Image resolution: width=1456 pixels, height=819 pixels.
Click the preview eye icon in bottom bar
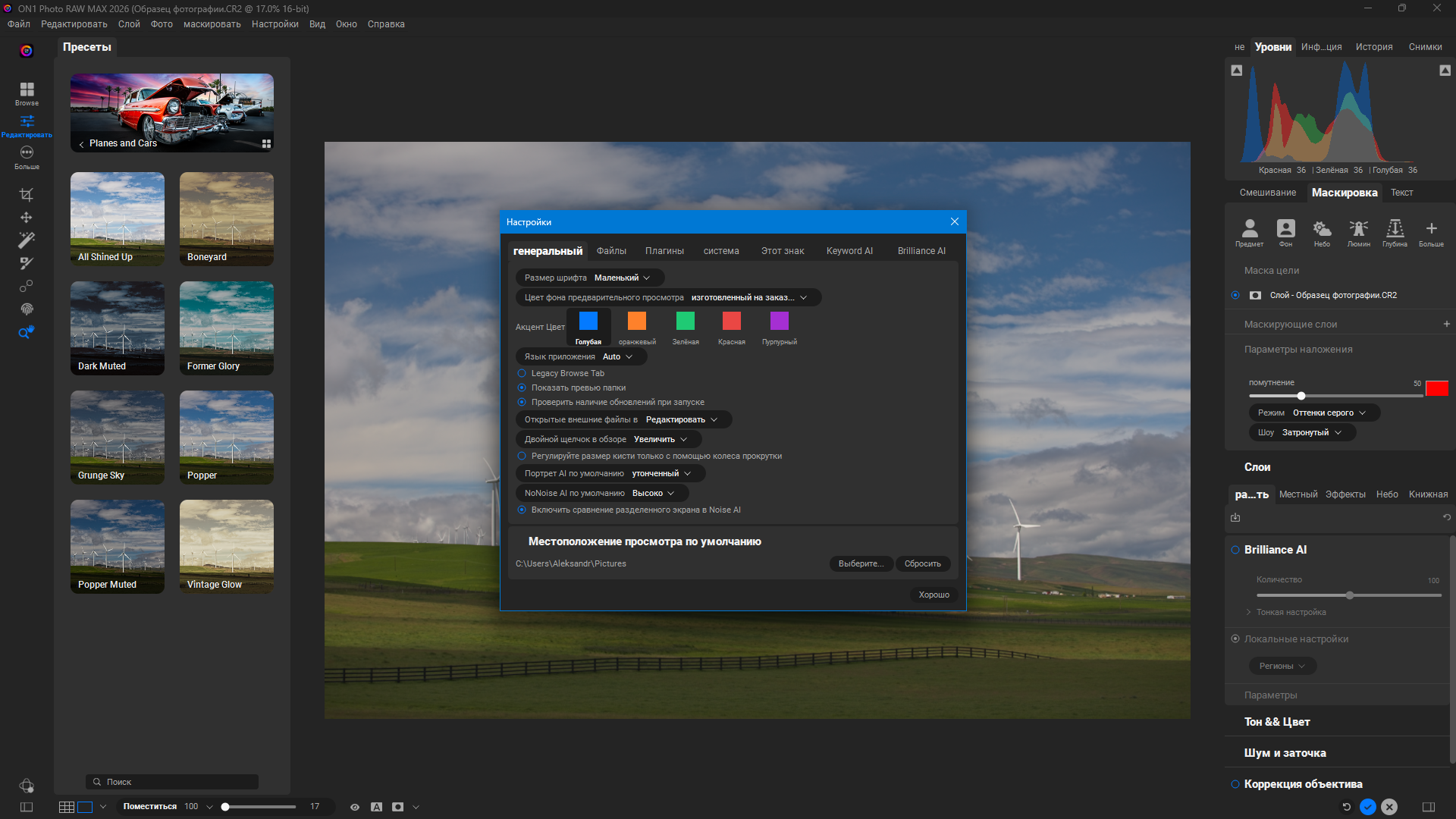click(354, 807)
